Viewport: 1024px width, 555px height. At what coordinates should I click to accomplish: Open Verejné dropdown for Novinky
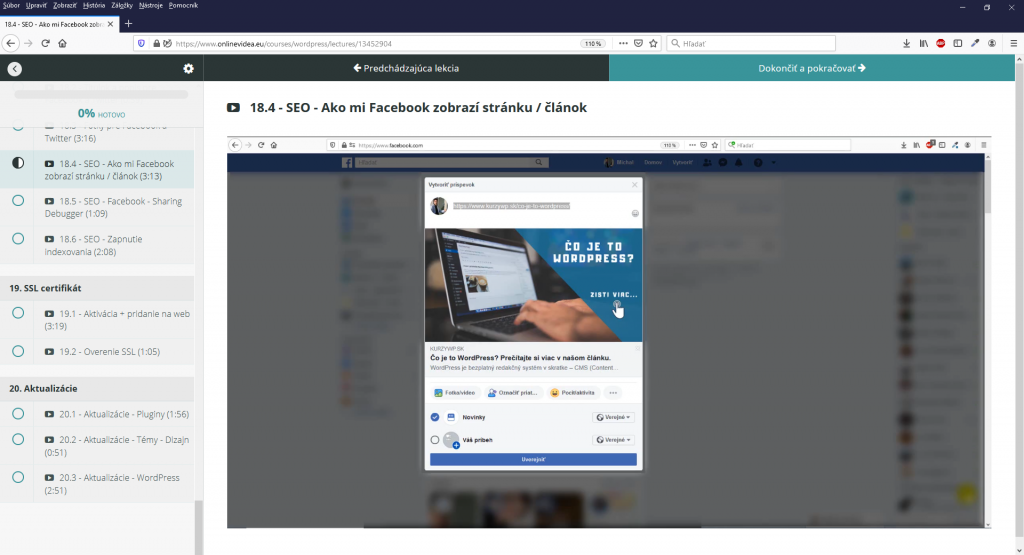[614, 417]
